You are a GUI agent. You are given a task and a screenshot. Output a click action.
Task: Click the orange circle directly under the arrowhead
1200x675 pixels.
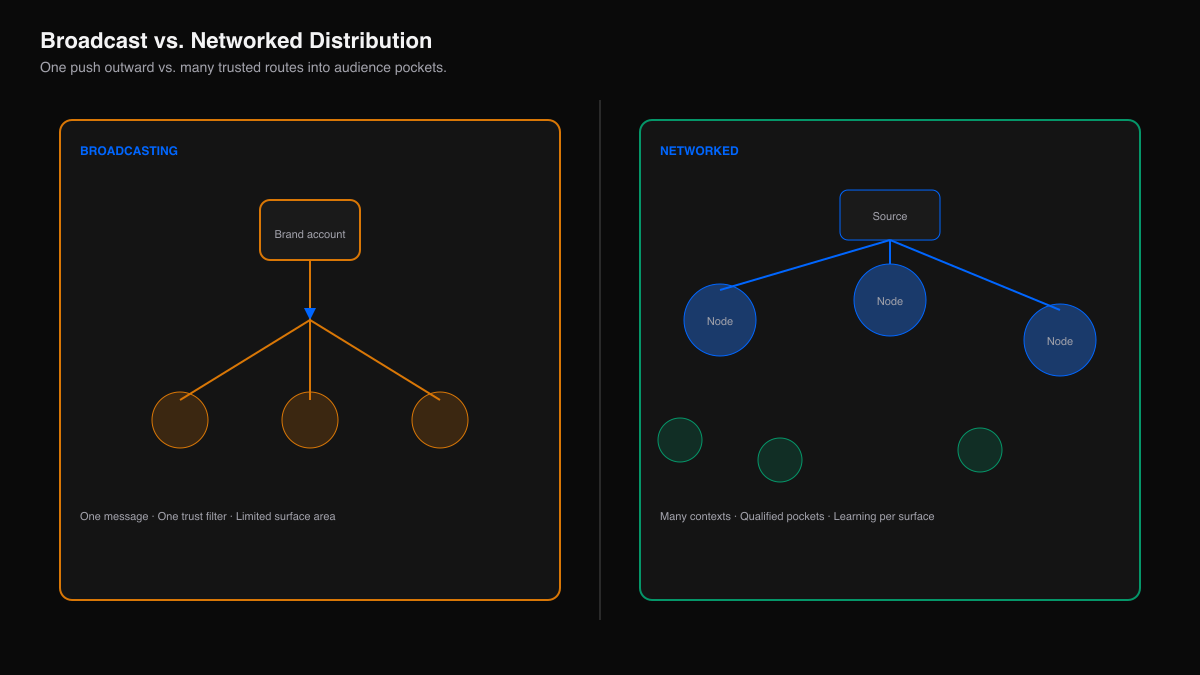(x=310, y=420)
